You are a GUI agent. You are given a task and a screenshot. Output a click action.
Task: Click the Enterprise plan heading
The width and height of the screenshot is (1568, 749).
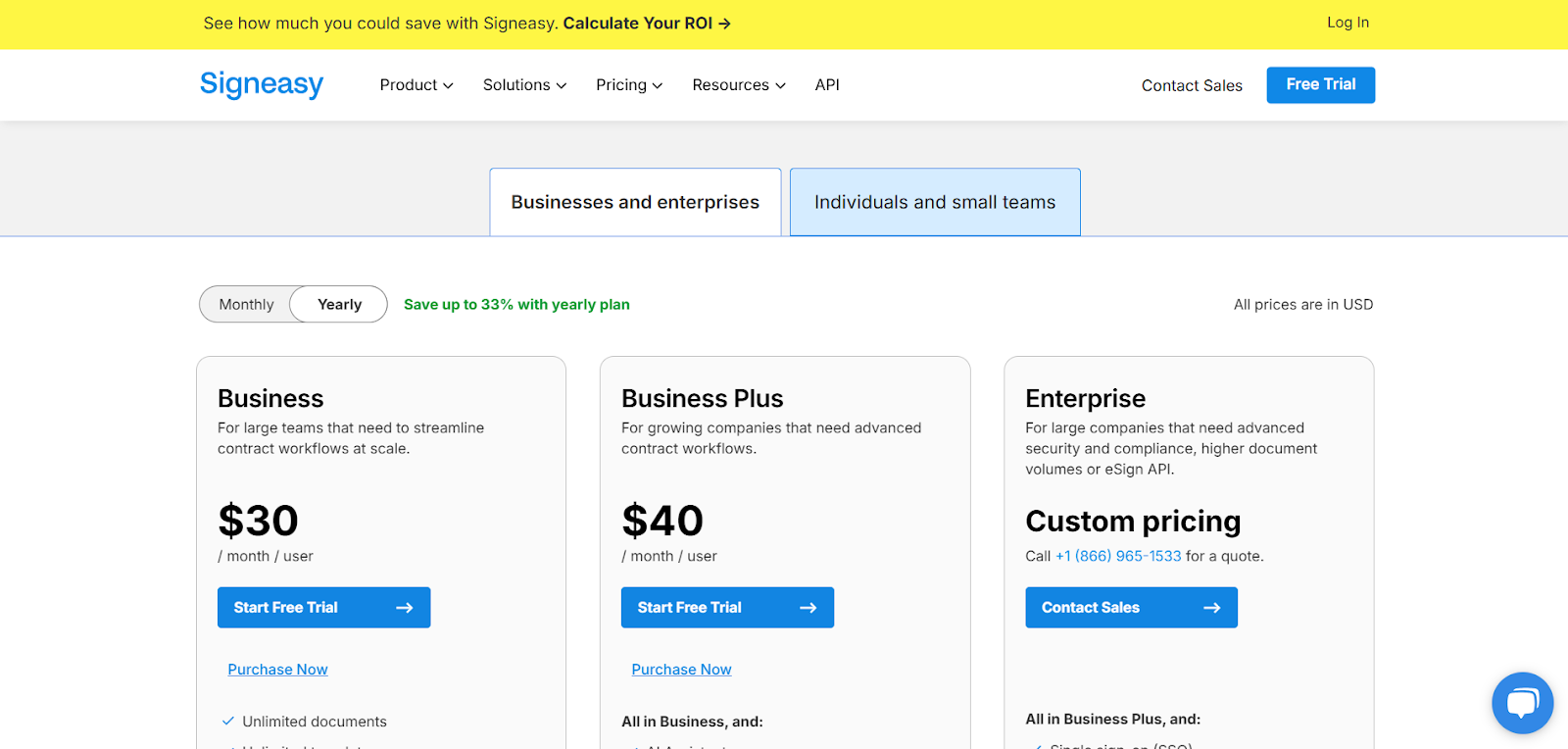(x=1085, y=399)
